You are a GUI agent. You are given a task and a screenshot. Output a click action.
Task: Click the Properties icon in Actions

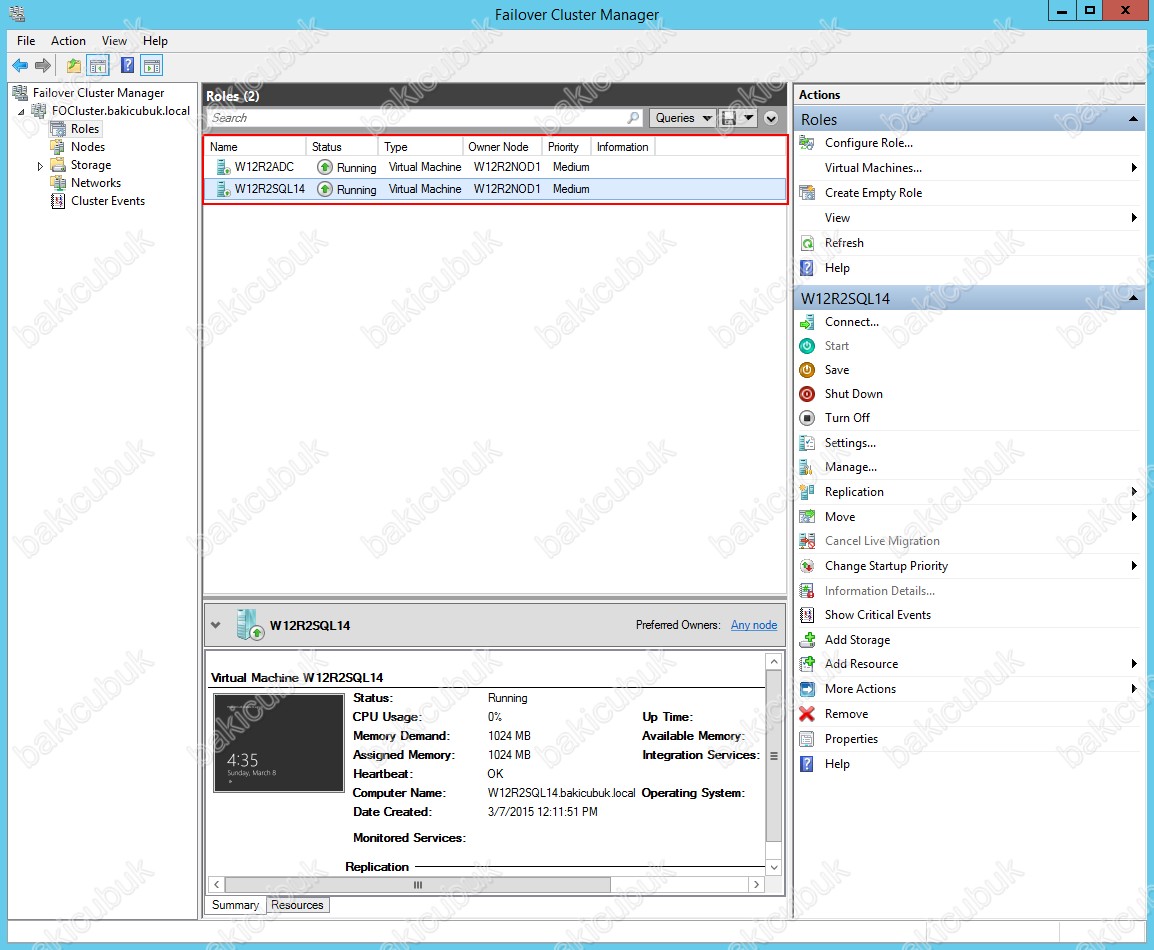pyautogui.click(x=807, y=739)
